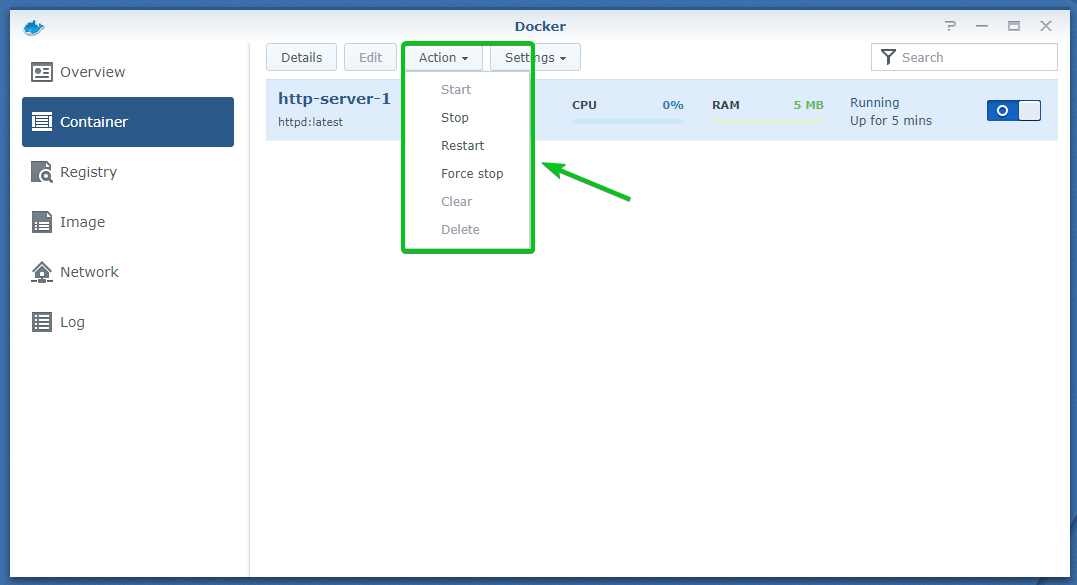Select Restart in the Action menu
The height and width of the screenshot is (585, 1077).
coord(462,146)
